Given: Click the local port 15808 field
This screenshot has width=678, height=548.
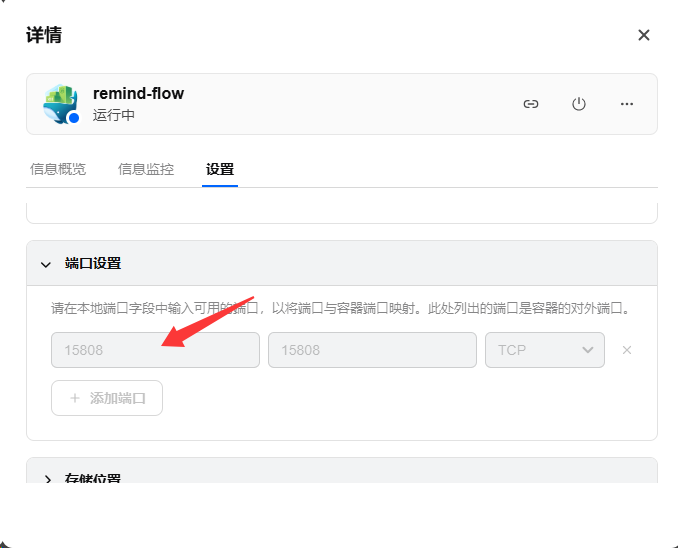Looking at the screenshot, I should [x=155, y=350].
